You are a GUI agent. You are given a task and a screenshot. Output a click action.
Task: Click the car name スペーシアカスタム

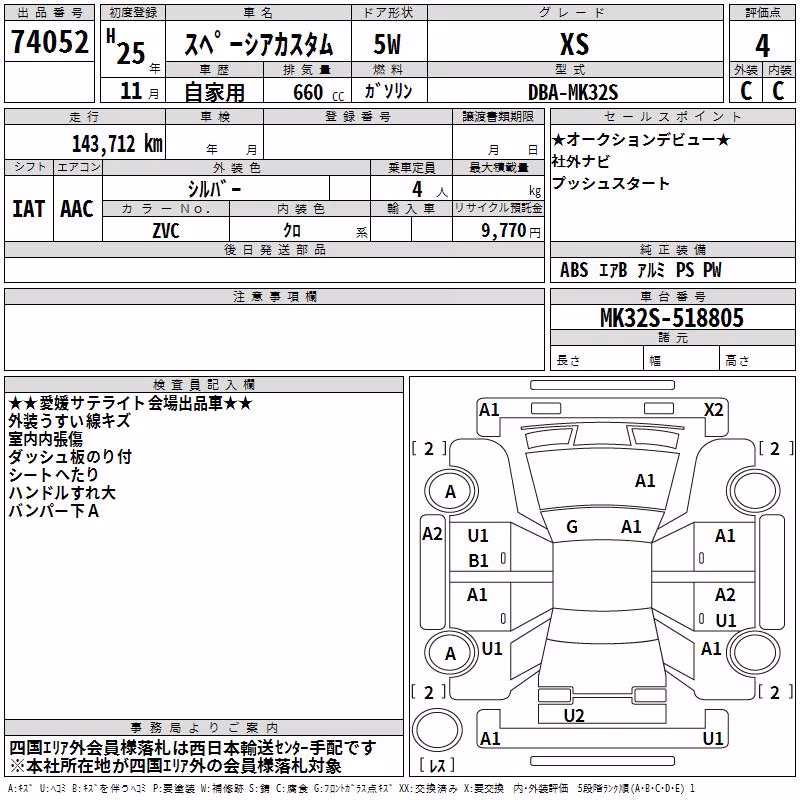[x=259, y=44]
